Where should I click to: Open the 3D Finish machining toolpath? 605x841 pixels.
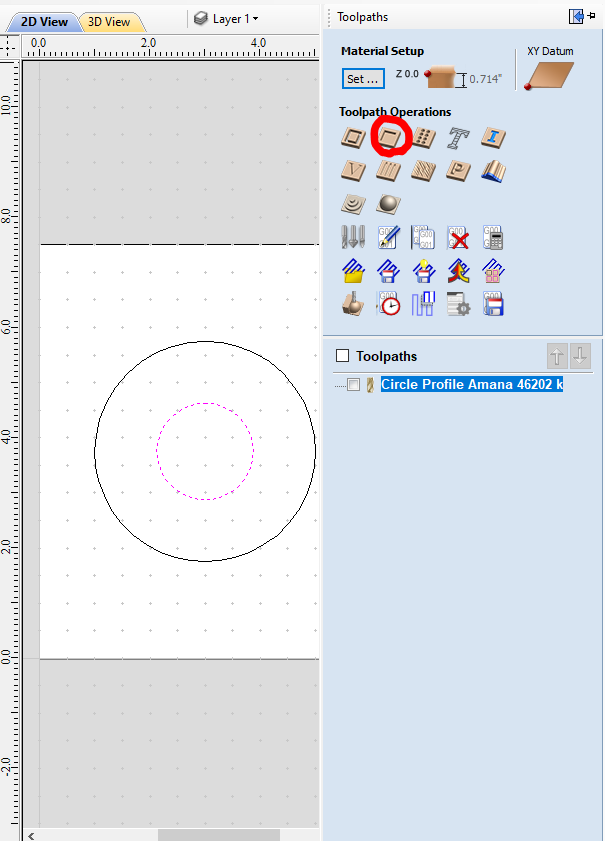(x=388, y=204)
